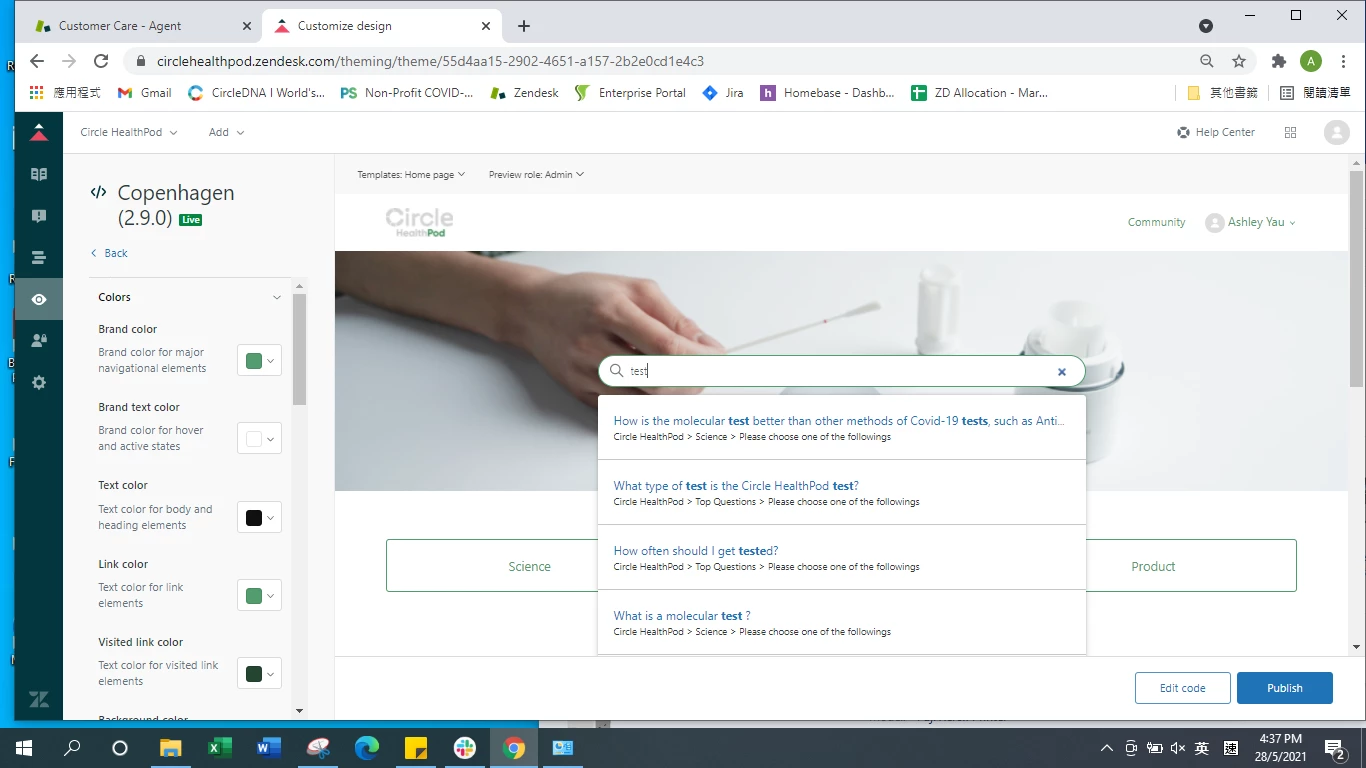Open Ashley Yau user menu in preview

coord(1251,222)
